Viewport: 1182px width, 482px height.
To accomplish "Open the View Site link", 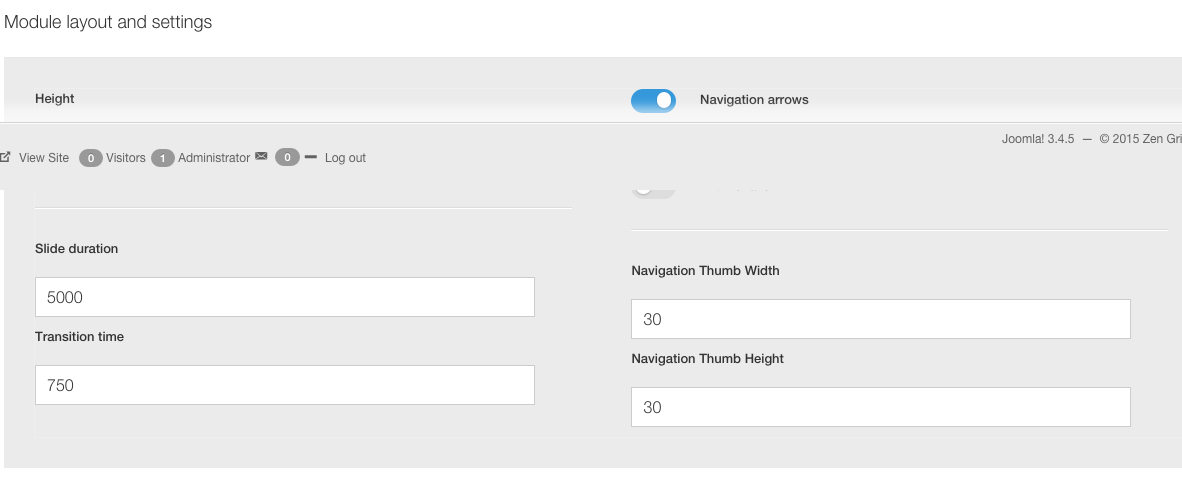I will pos(44,158).
